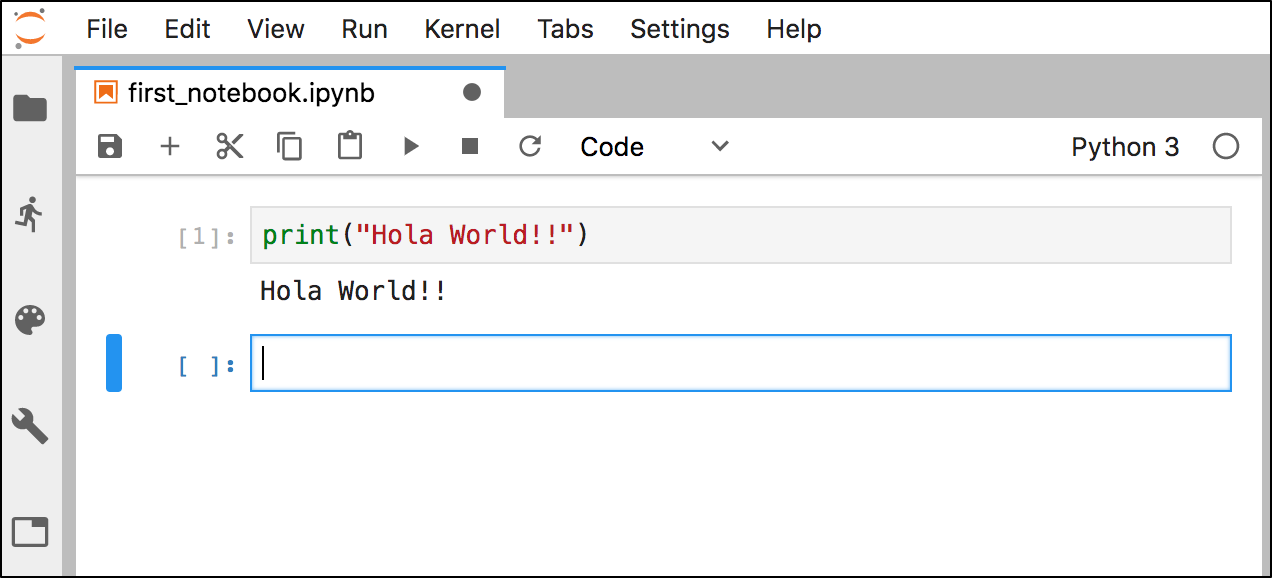Viewport: 1272px width, 578px height.
Task: Interrupt the kernel with the stop icon
Action: [470, 146]
